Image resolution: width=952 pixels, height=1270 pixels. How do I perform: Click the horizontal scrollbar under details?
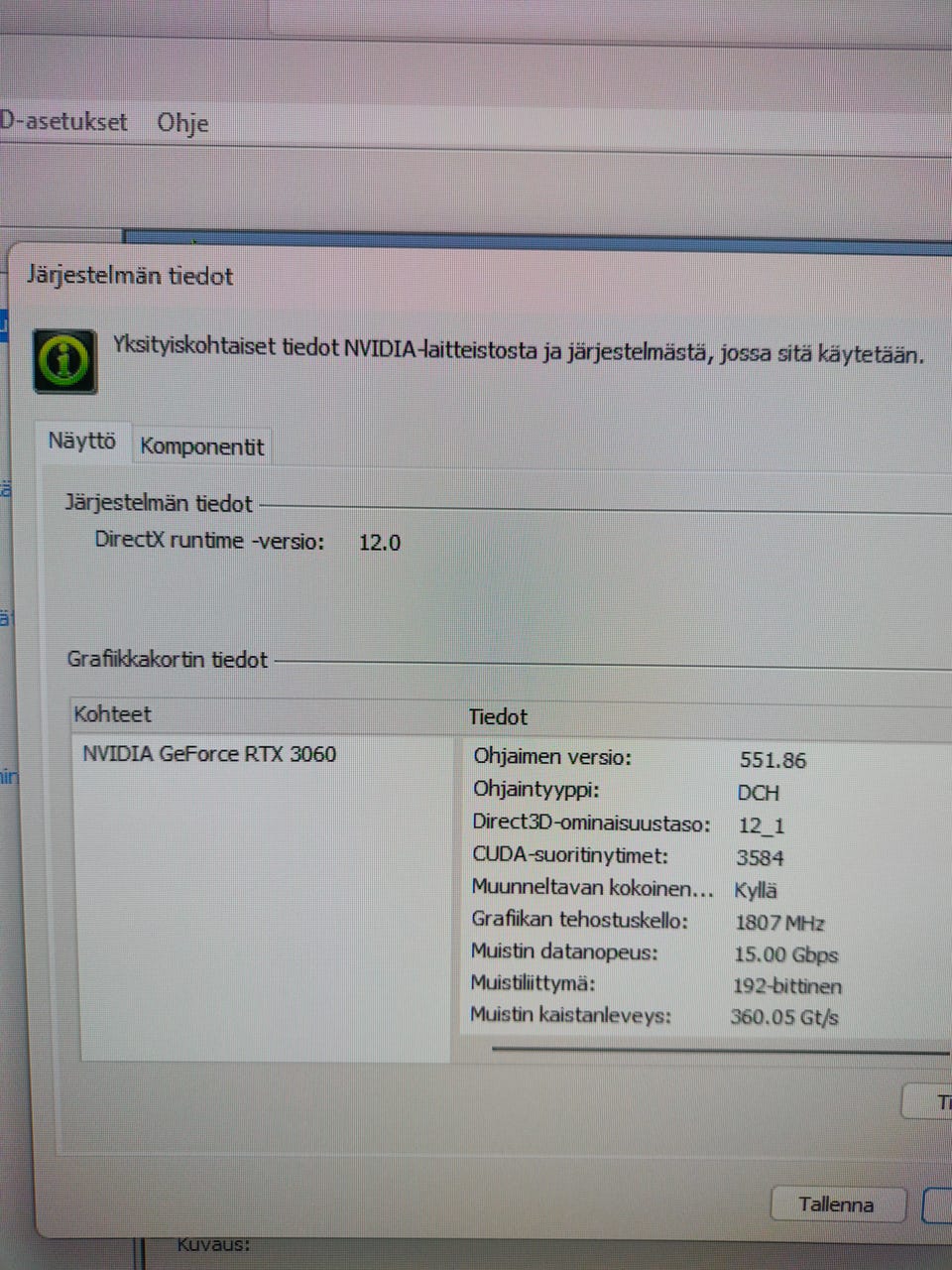point(720,1048)
